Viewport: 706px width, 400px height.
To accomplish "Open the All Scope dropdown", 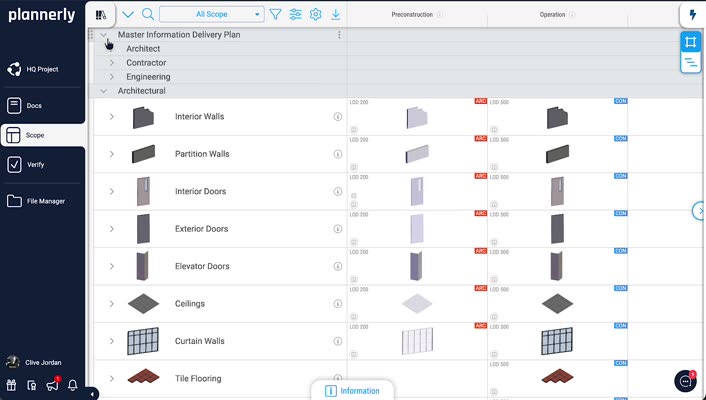I will [212, 14].
